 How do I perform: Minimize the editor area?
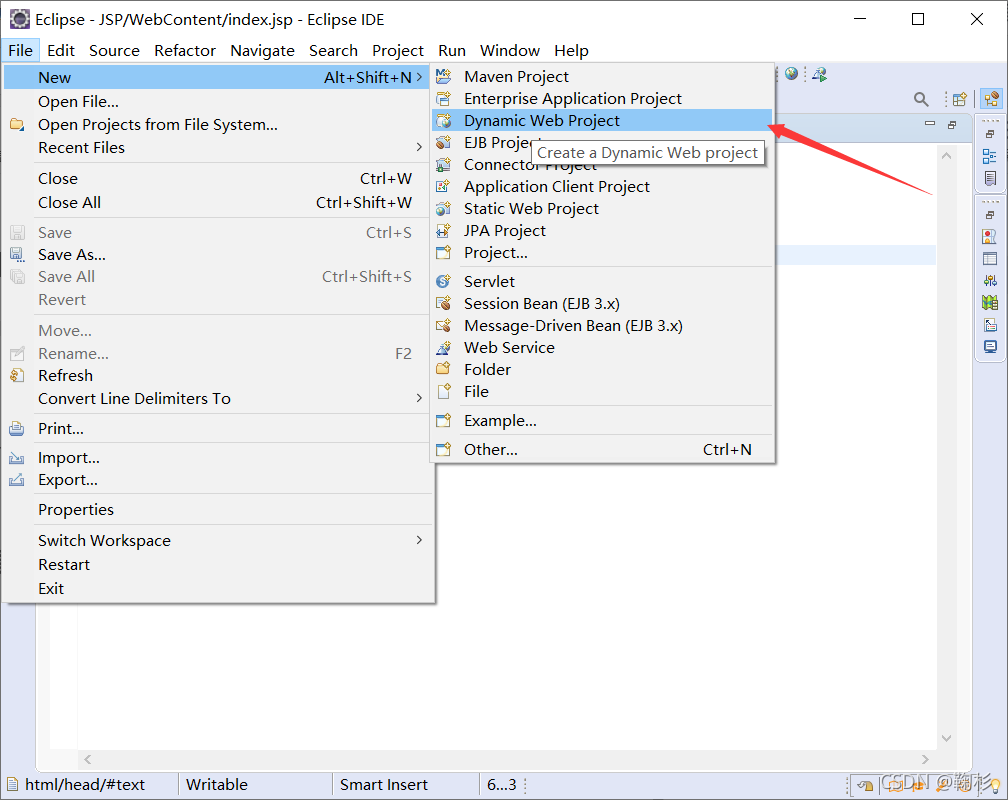[x=930, y=123]
